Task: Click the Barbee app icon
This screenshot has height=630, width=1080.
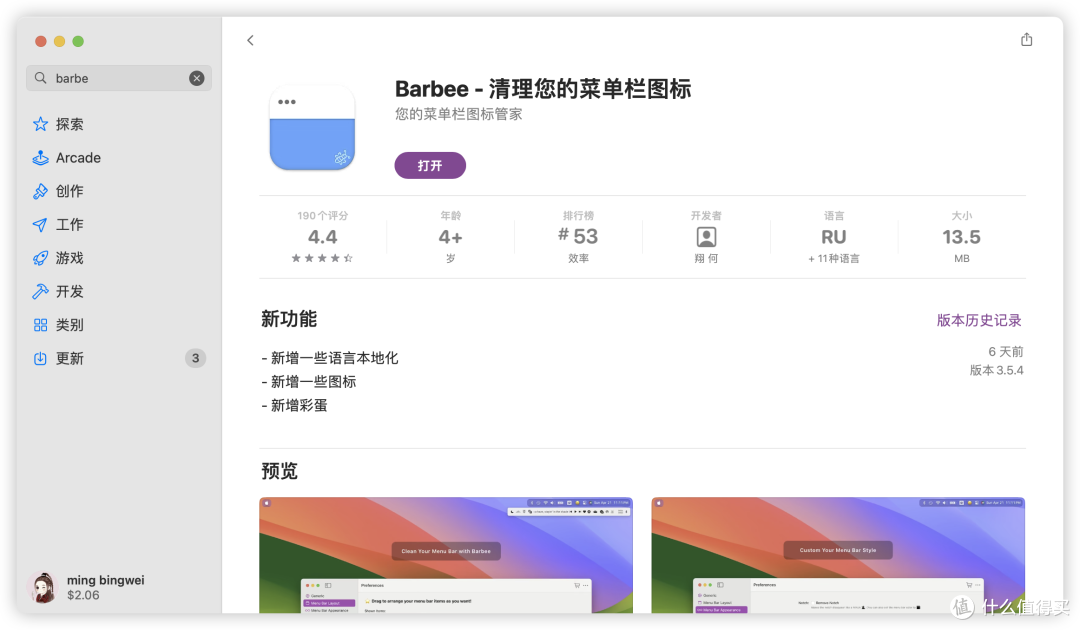Action: point(312,127)
